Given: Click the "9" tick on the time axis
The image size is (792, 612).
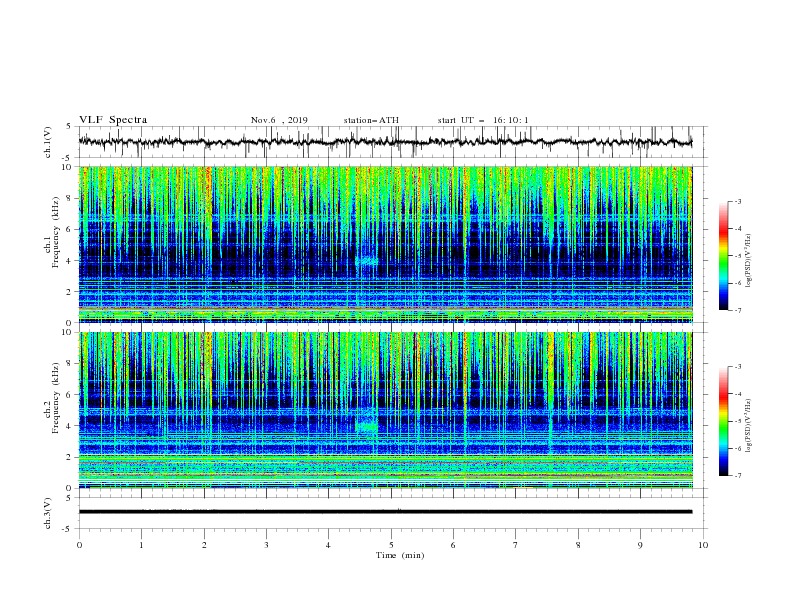Looking at the screenshot, I should click(640, 545).
